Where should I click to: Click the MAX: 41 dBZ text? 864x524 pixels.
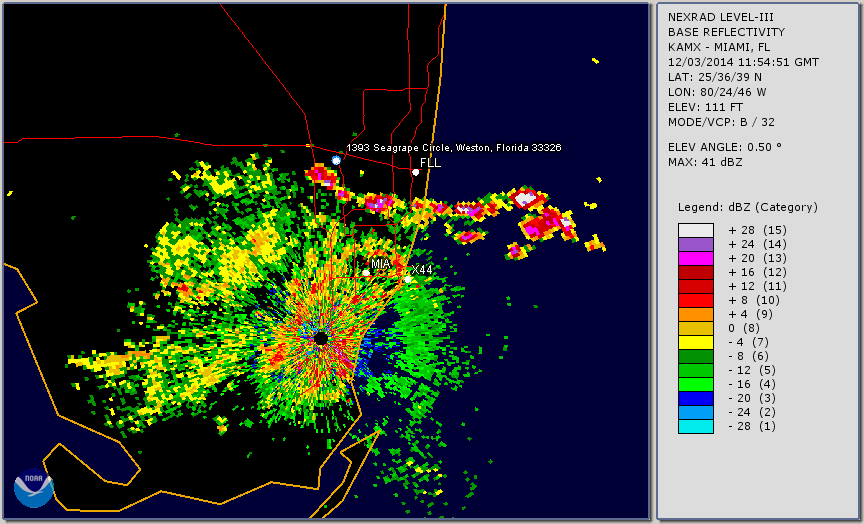point(705,162)
